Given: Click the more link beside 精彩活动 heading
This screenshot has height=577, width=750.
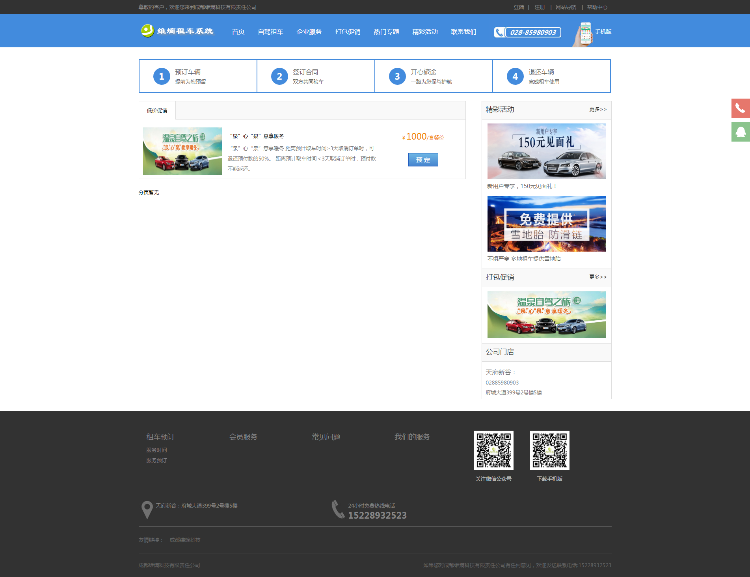Looking at the screenshot, I should point(597,109).
